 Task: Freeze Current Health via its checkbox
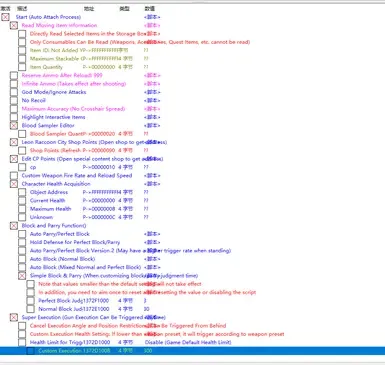point(22,200)
